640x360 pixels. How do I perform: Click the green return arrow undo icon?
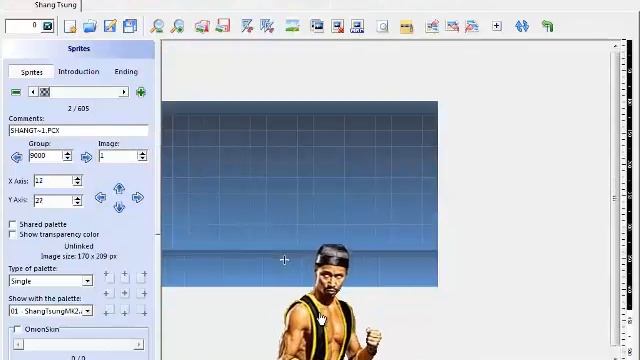click(547, 27)
